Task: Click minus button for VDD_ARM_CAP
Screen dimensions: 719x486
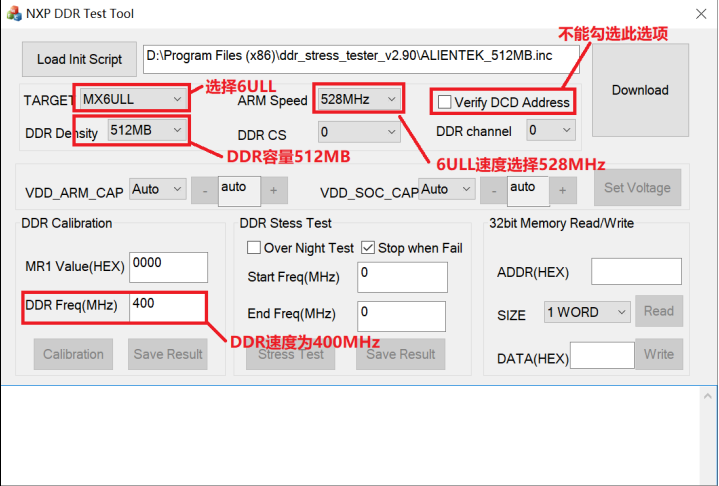Action: tap(205, 190)
